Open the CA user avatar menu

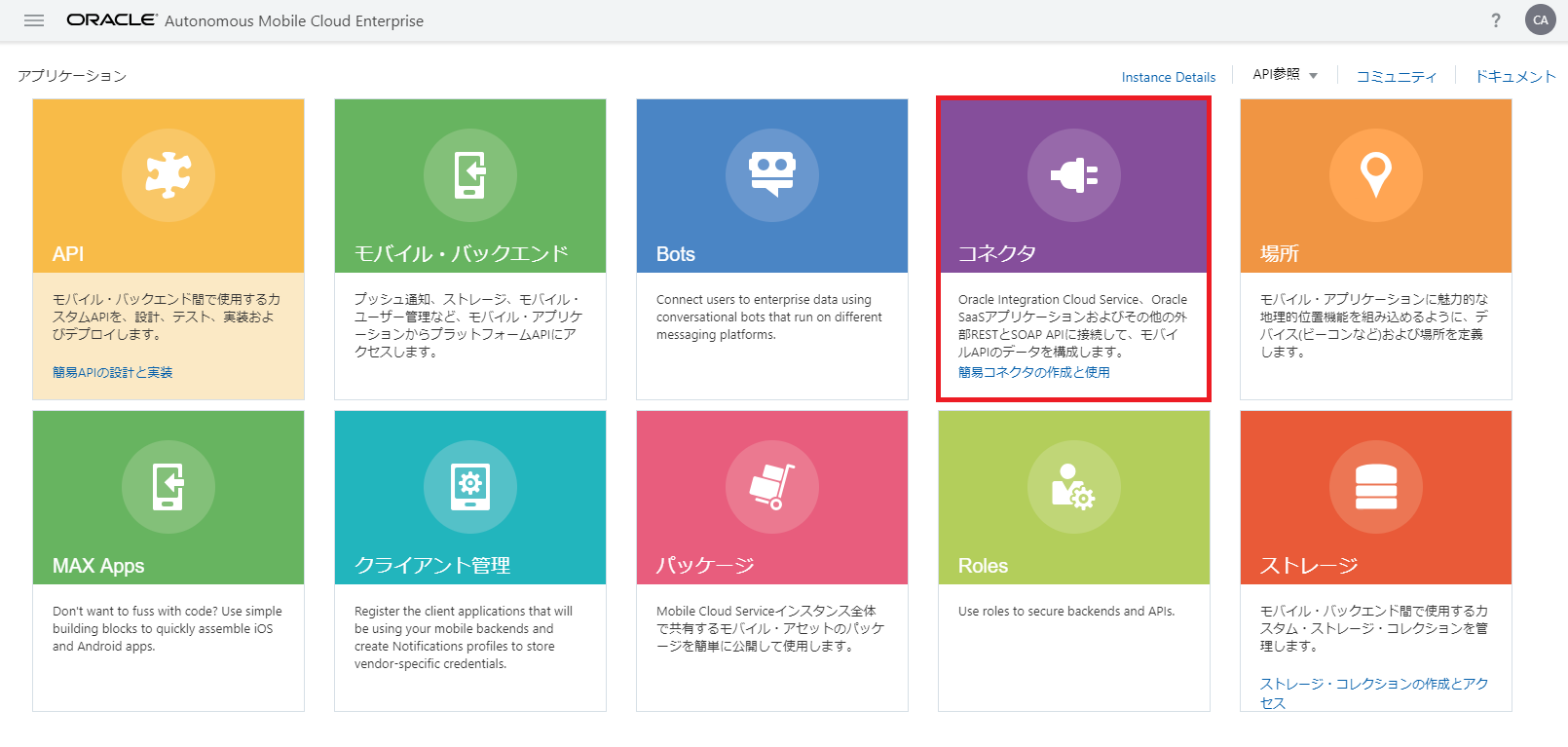click(x=1541, y=19)
